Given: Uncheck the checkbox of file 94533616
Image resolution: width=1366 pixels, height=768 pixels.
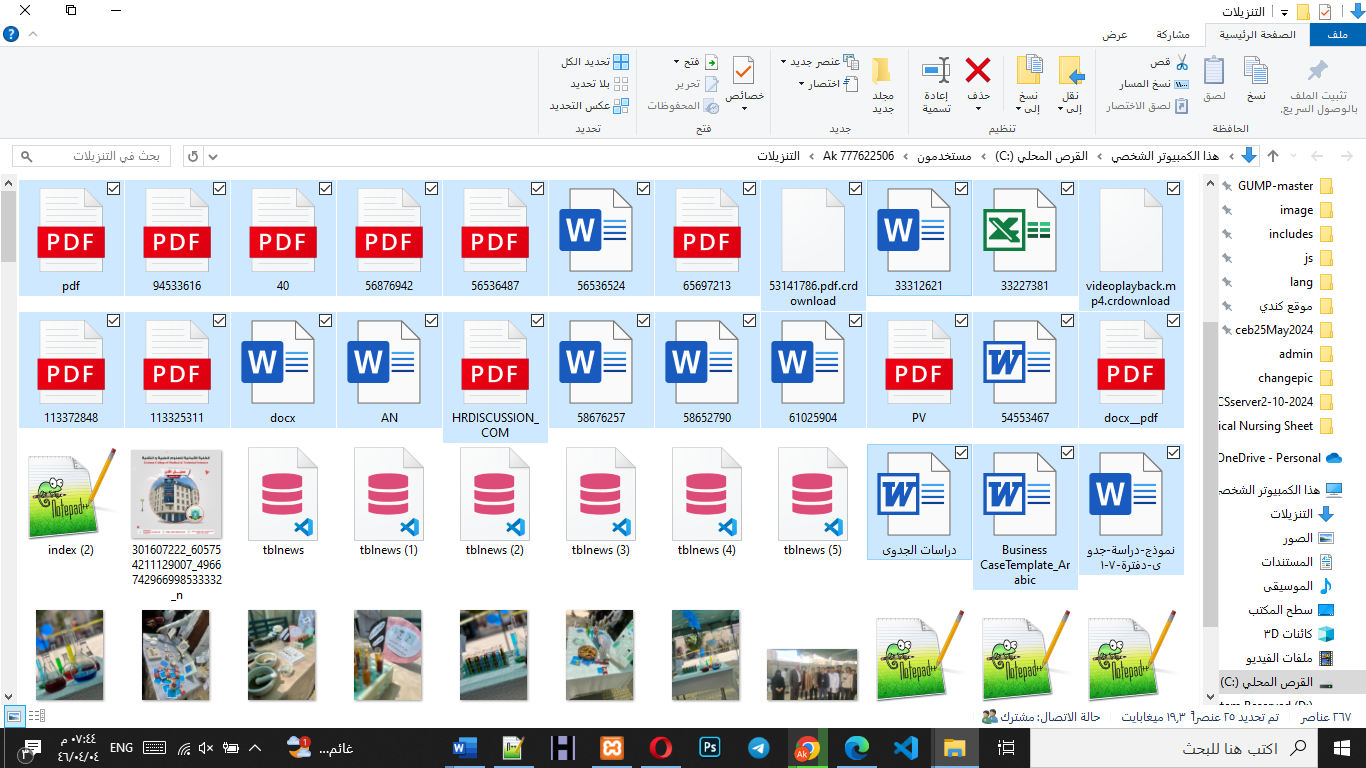Looking at the screenshot, I should [x=219, y=188].
